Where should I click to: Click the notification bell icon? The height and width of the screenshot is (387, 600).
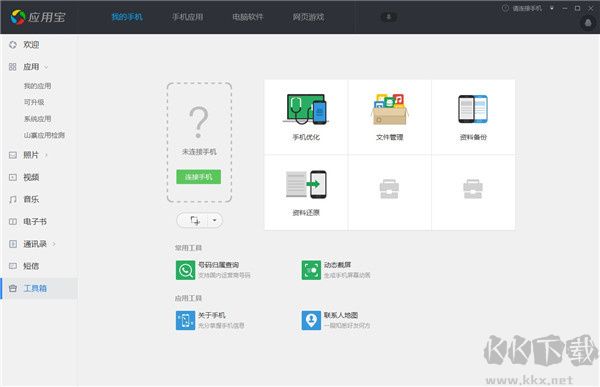tap(588, 23)
